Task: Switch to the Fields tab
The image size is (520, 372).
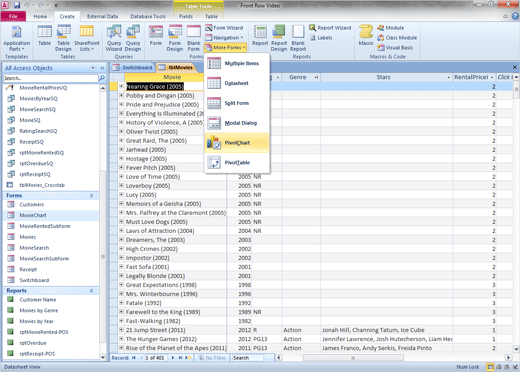Action: (186, 16)
